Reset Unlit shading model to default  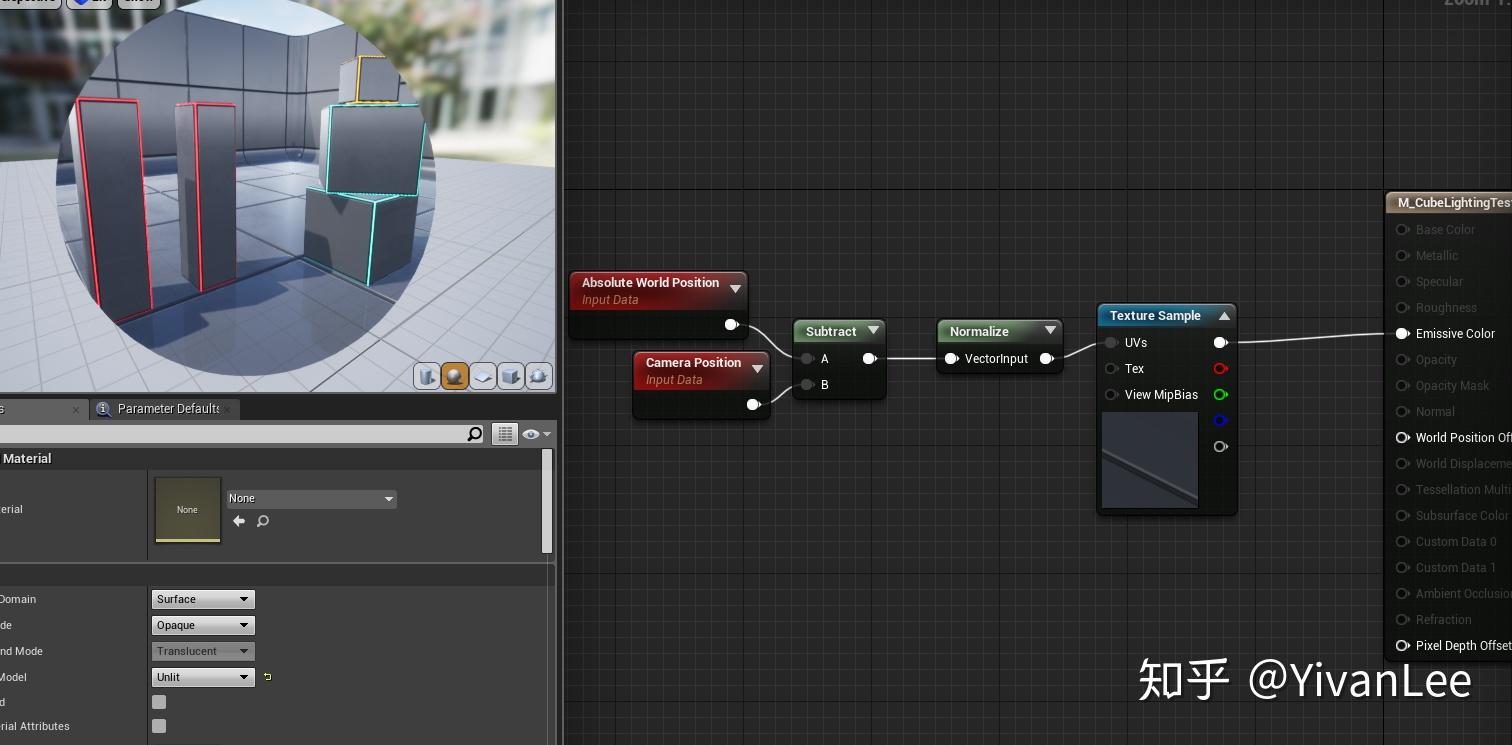(267, 677)
